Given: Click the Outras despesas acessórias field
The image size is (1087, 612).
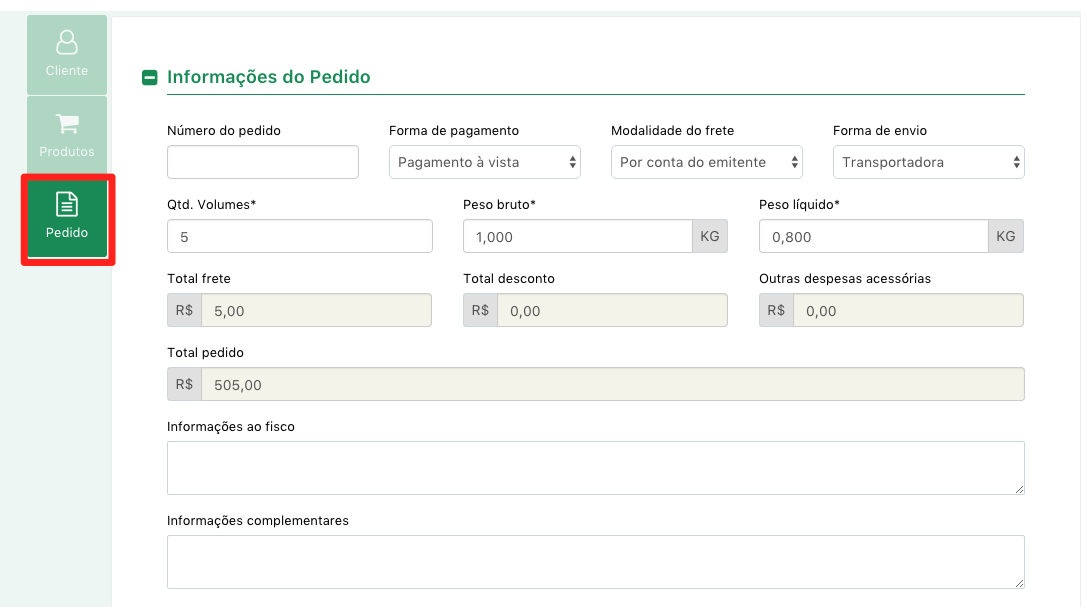Looking at the screenshot, I should click(908, 311).
